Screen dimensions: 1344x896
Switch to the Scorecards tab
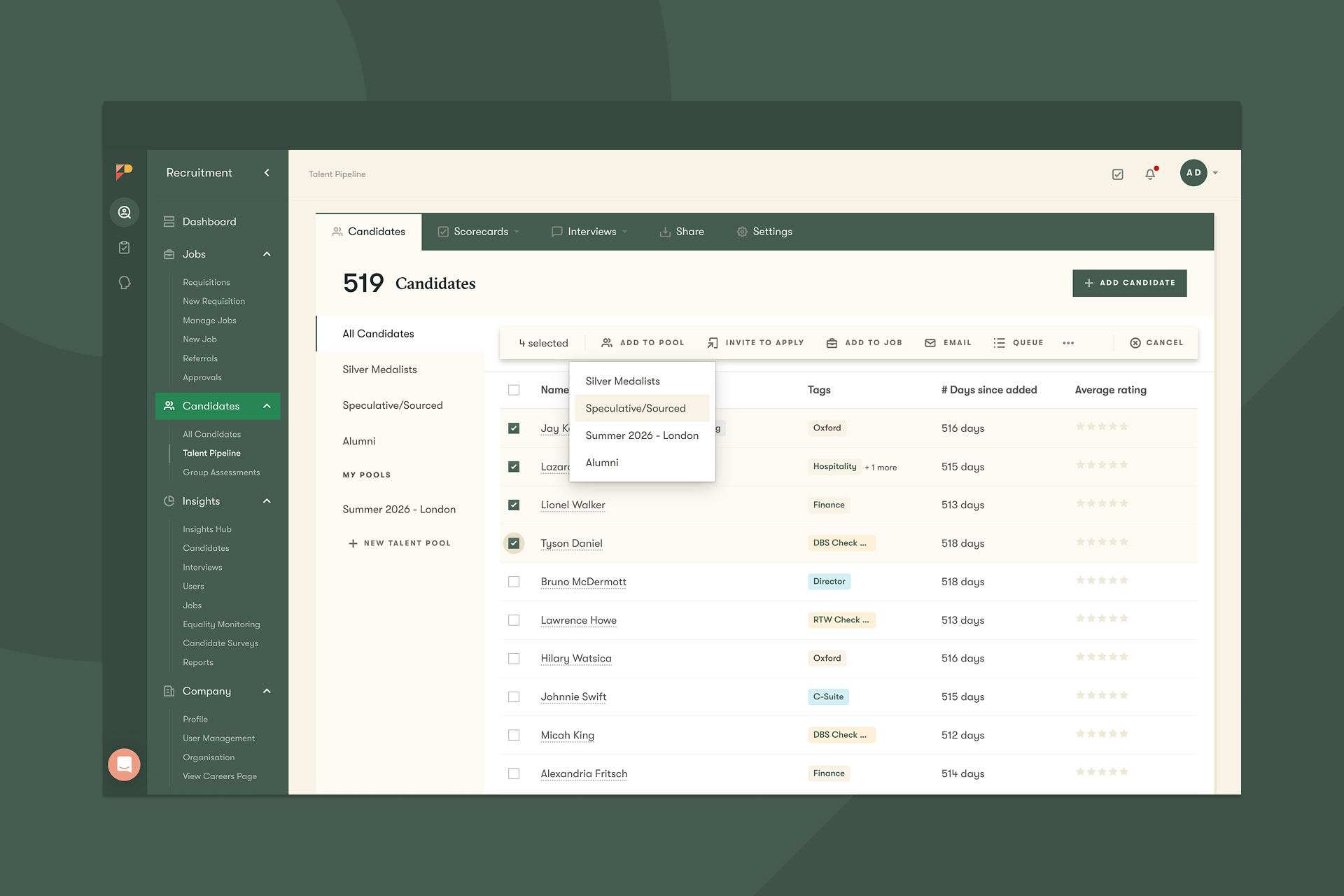click(479, 232)
